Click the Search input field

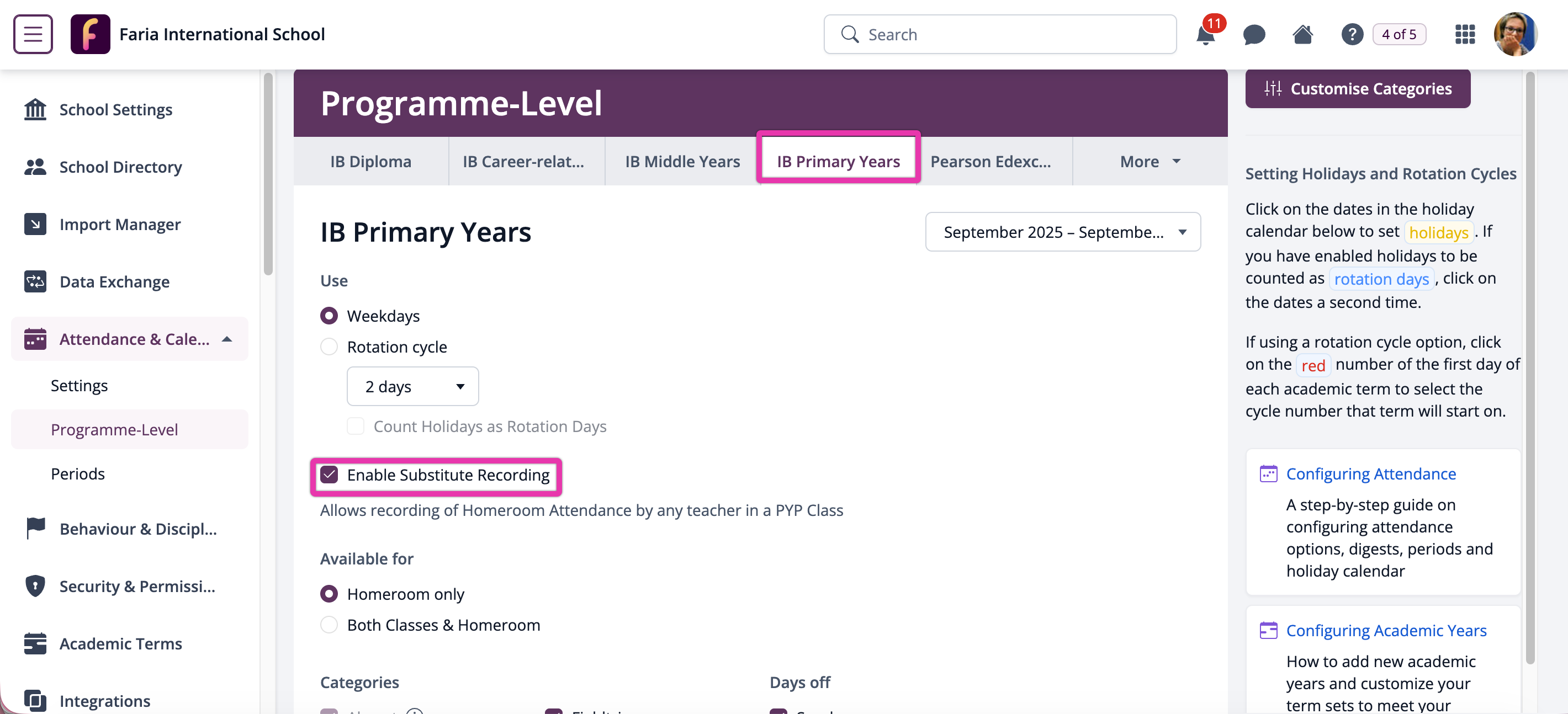pyautogui.click(x=999, y=34)
